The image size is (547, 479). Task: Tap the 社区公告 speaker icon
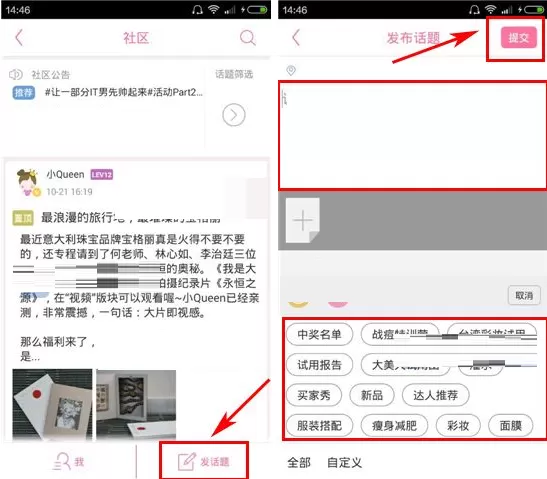tap(15, 74)
